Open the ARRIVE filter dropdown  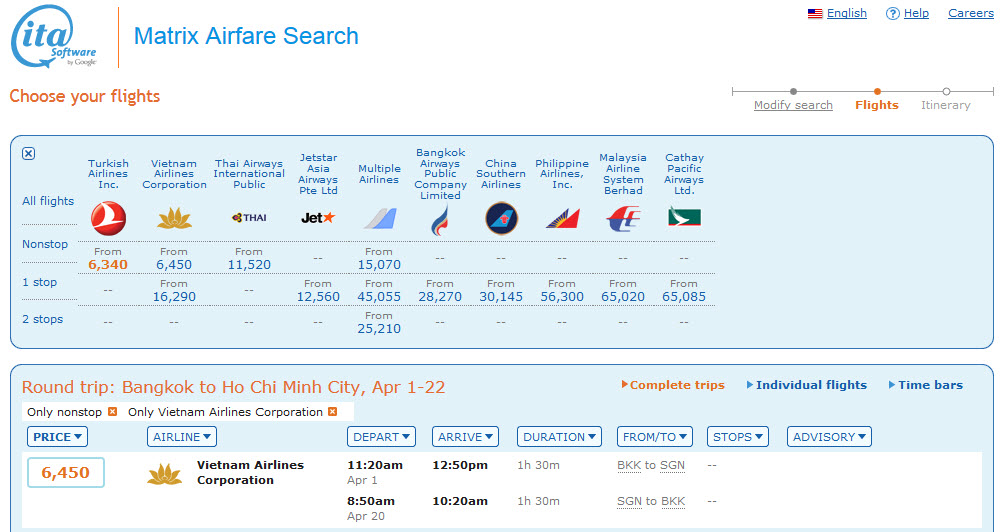pyautogui.click(x=466, y=437)
